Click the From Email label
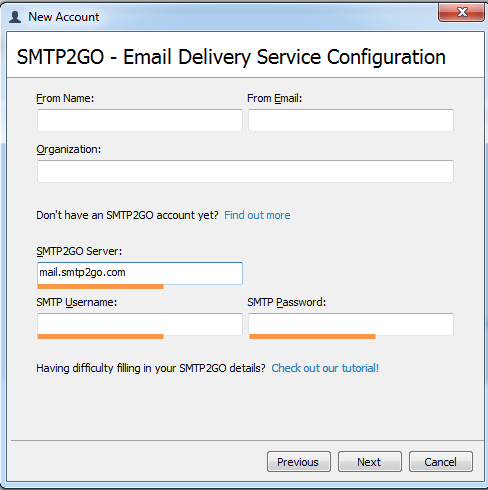This screenshot has height=490, width=488. pos(274,98)
